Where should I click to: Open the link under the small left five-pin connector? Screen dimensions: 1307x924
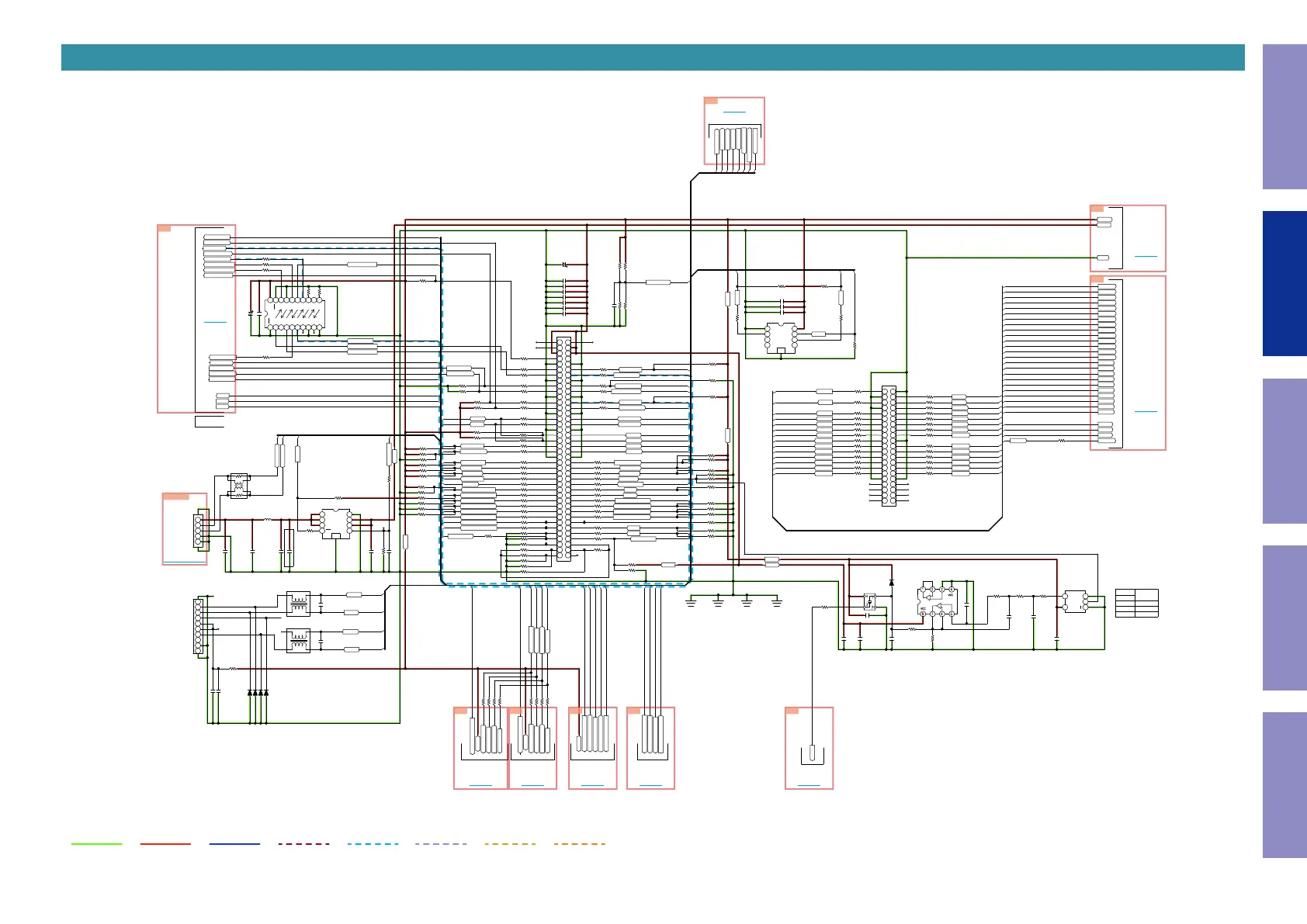[x=185, y=561]
